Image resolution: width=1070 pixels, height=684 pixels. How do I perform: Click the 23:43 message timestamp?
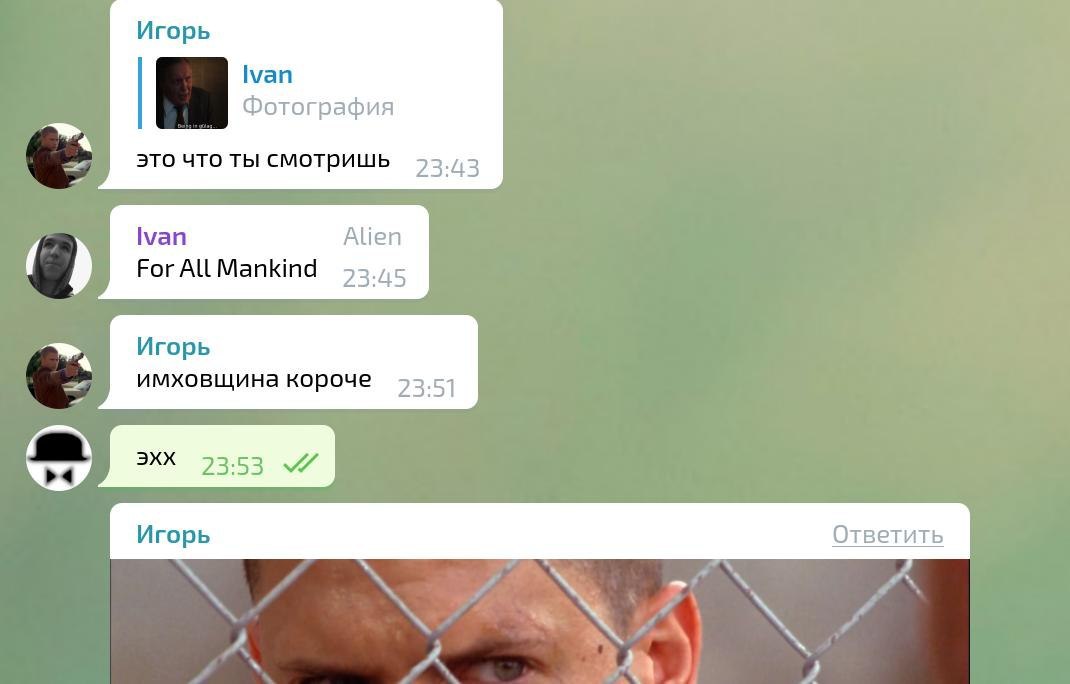click(448, 168)
